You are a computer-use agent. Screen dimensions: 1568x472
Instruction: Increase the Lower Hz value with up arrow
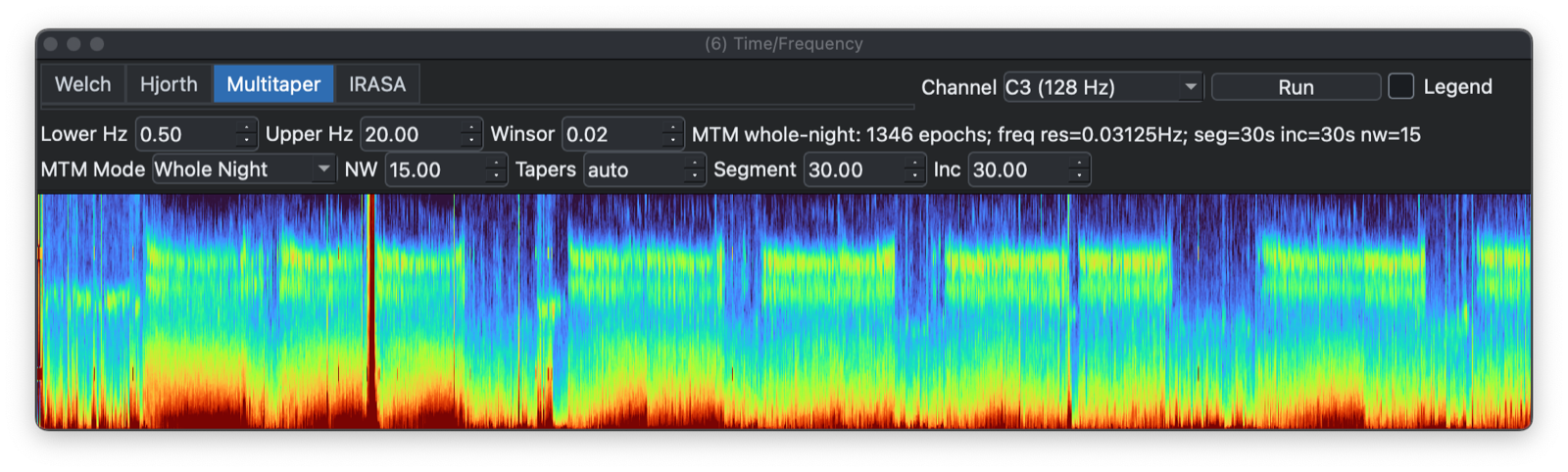(247, 127)
